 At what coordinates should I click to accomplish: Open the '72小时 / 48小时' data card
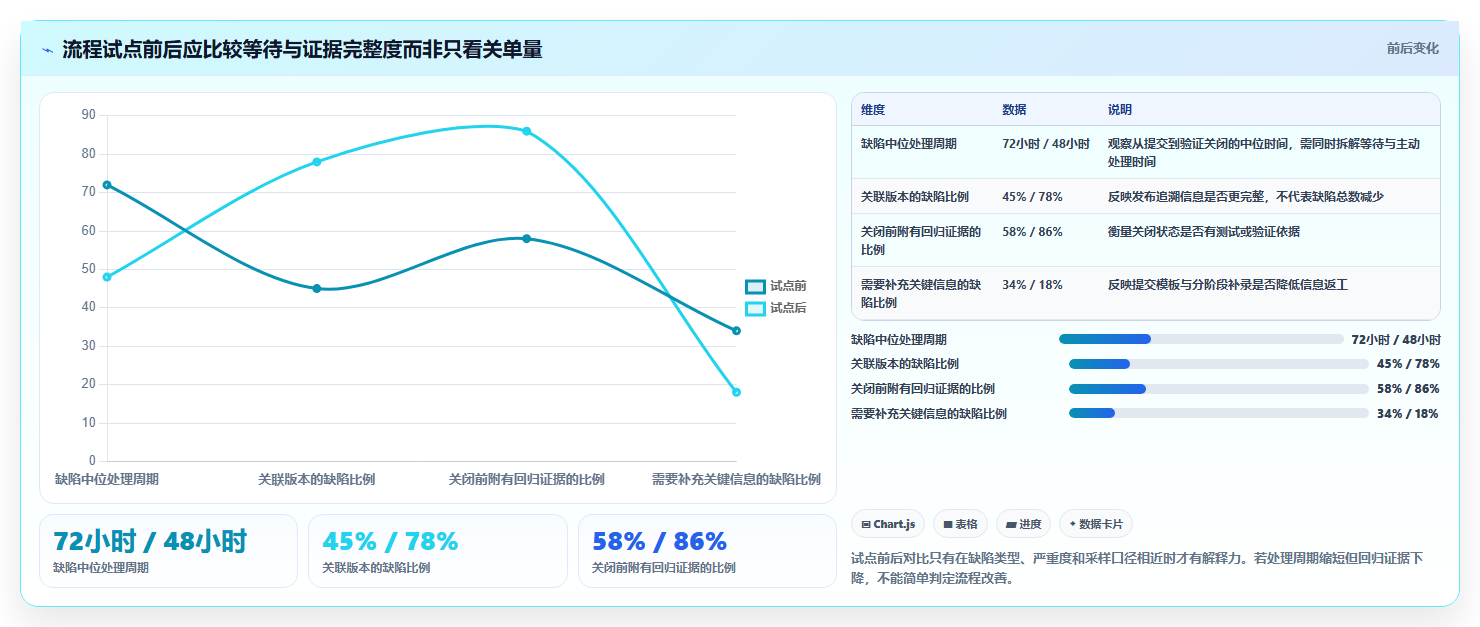168,551
